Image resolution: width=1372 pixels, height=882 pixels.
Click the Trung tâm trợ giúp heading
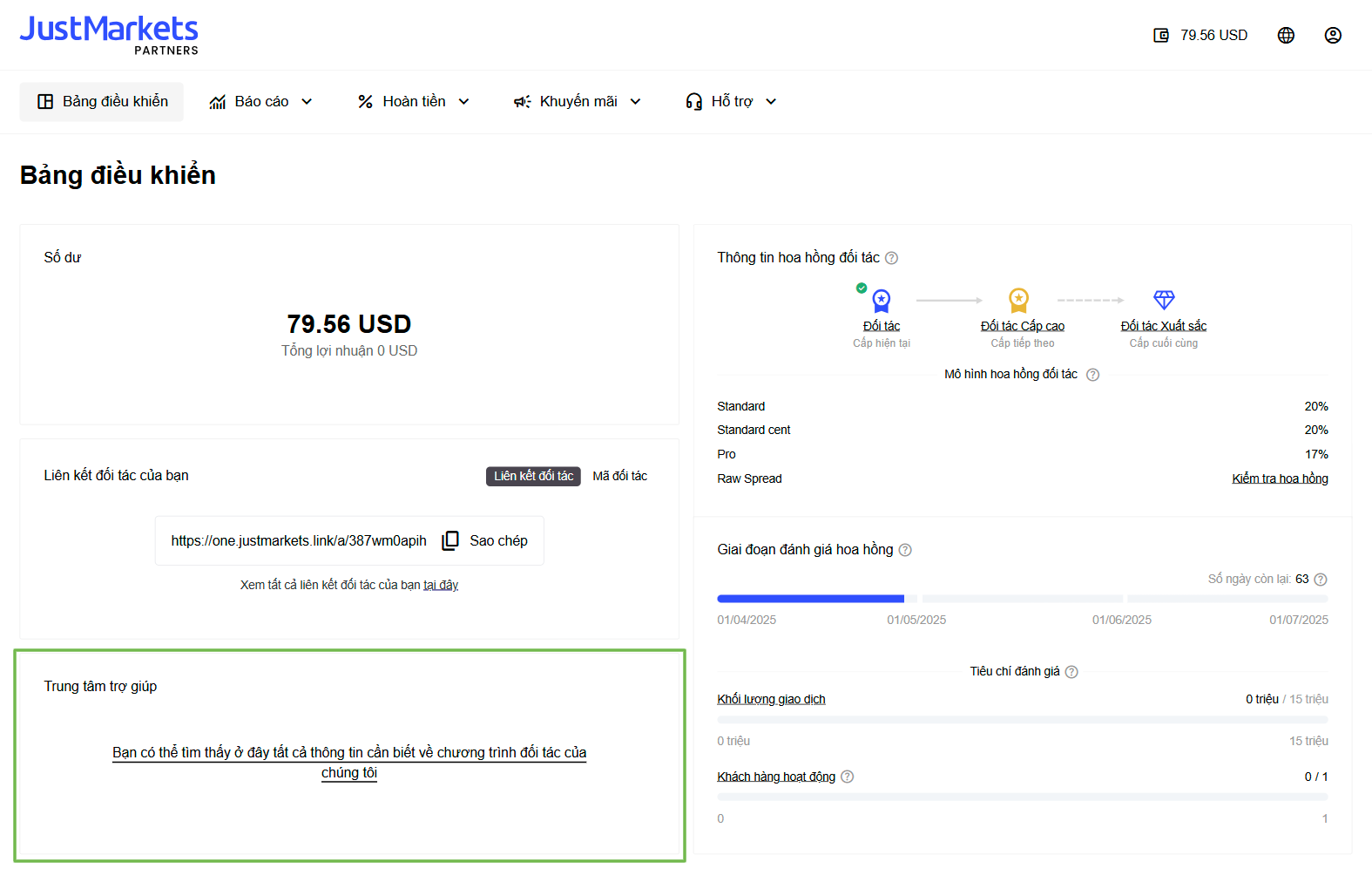[x=100, y=686]
